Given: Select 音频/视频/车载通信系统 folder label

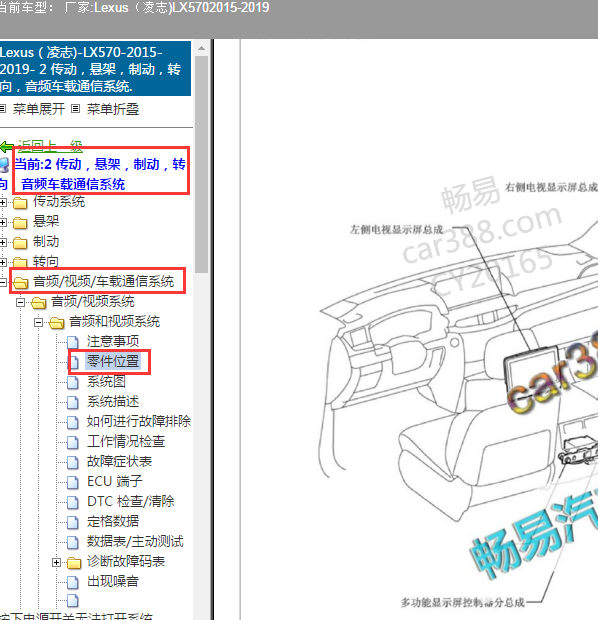Looking at the screenshot, I should [104, 282].
